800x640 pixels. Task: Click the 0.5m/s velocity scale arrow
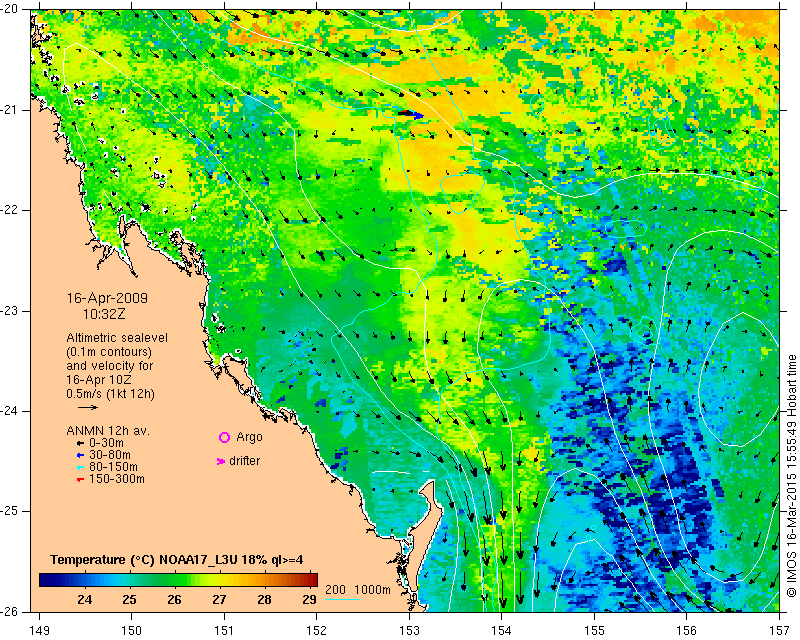point(88,407)
